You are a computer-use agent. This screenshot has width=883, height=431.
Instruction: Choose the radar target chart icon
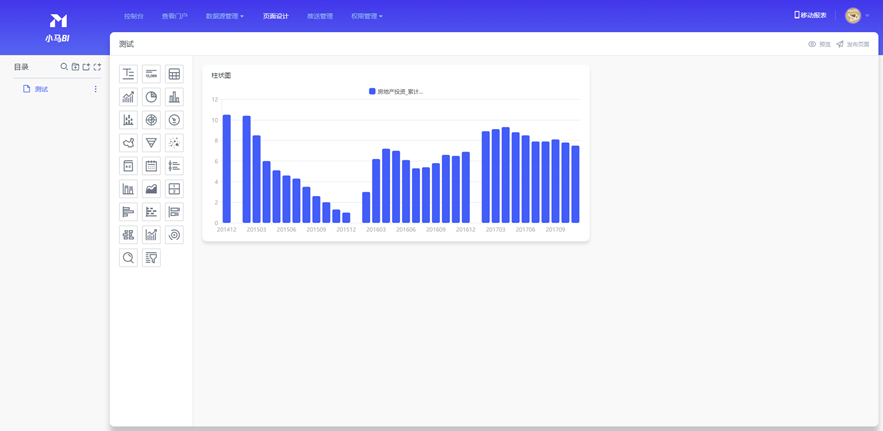(x=151, y=120)
